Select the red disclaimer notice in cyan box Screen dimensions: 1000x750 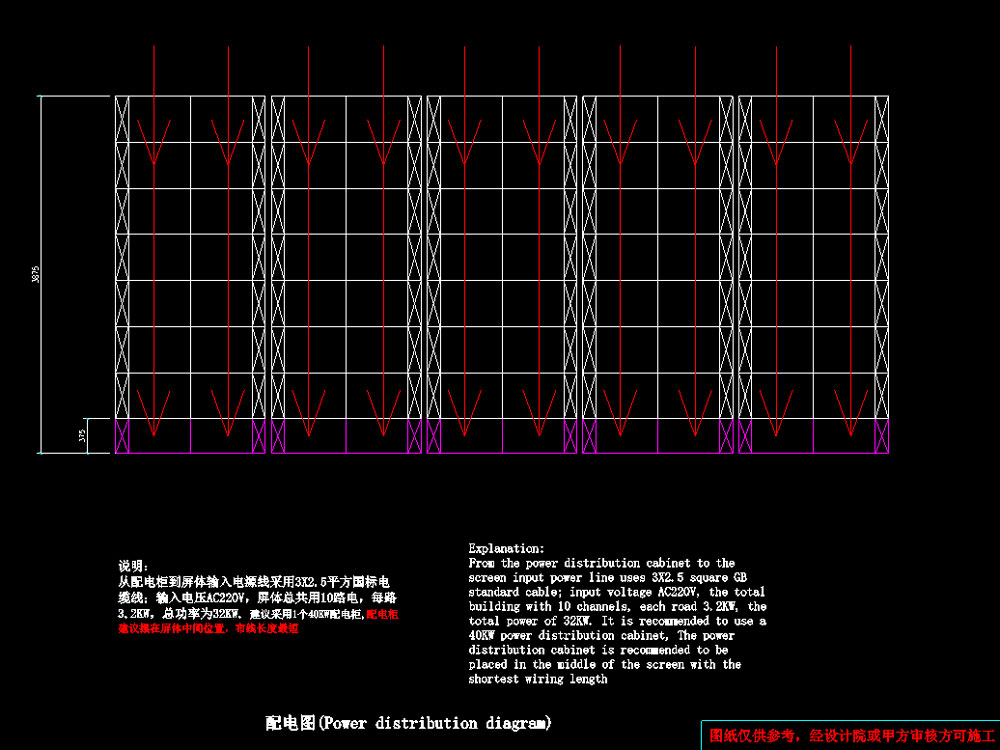pos(850,736)
